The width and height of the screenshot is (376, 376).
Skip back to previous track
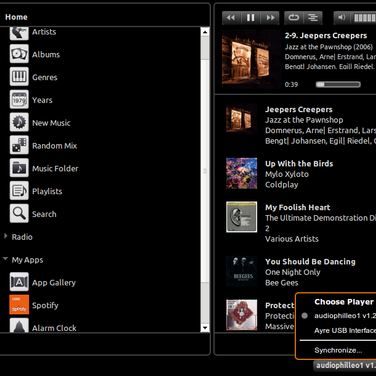tap(231, 18)
